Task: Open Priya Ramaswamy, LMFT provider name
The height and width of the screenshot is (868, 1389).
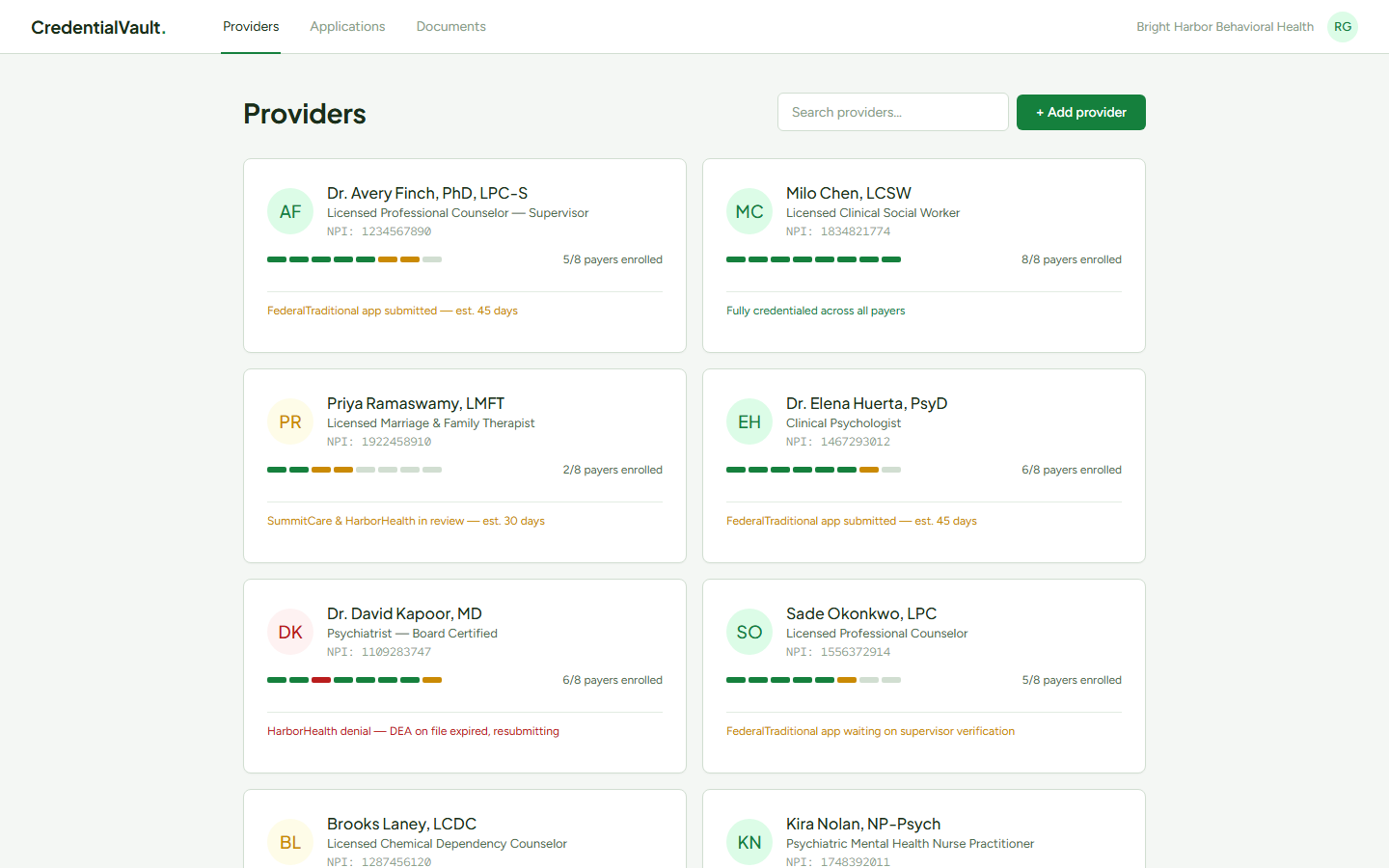Action: [416, 403]
